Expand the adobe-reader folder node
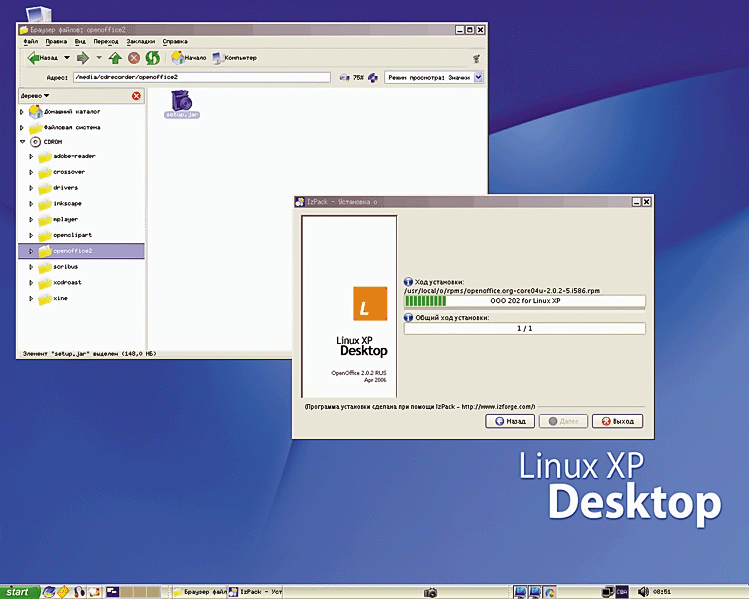The image size is (749, 599). [x=31, y=157]
